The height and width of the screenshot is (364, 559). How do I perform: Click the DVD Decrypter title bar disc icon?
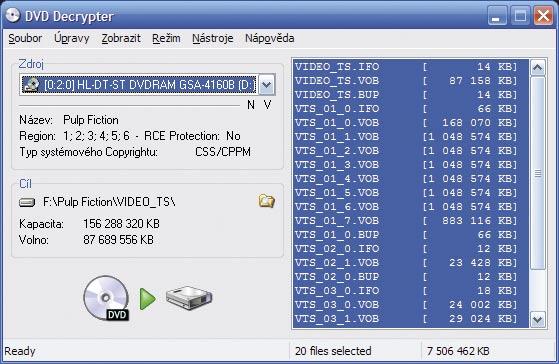pyautogui.click(x=13, y=15)
